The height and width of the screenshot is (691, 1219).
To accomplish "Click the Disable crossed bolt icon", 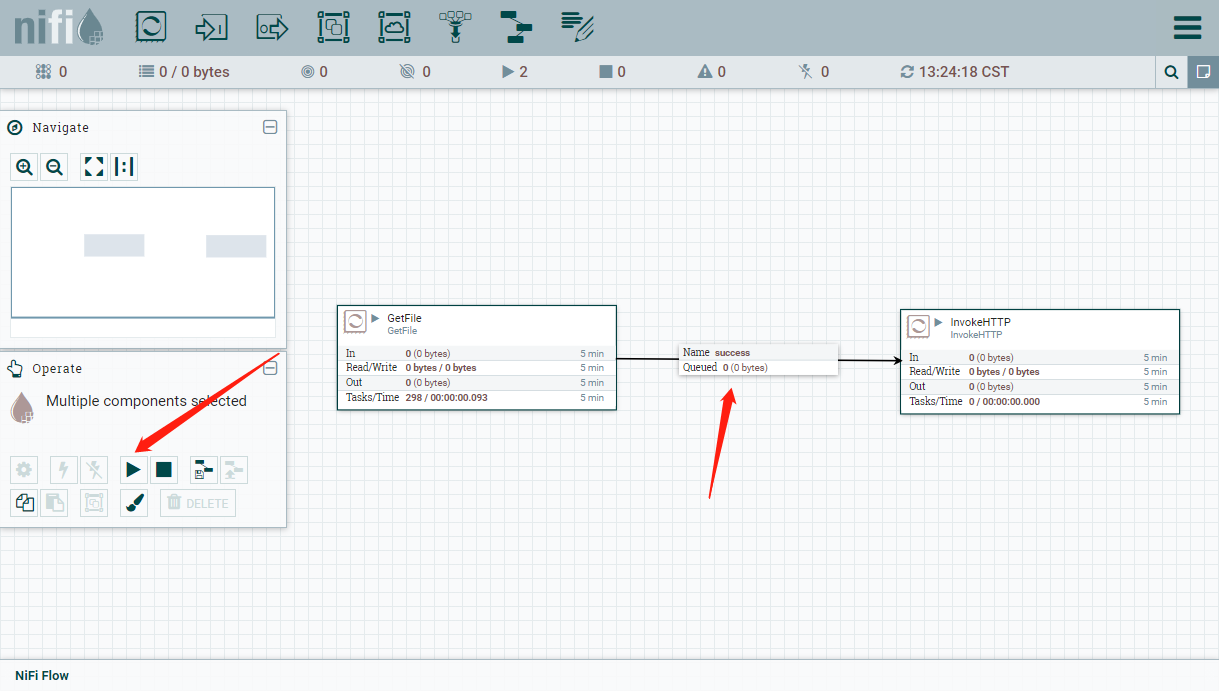I will point(94,469).
